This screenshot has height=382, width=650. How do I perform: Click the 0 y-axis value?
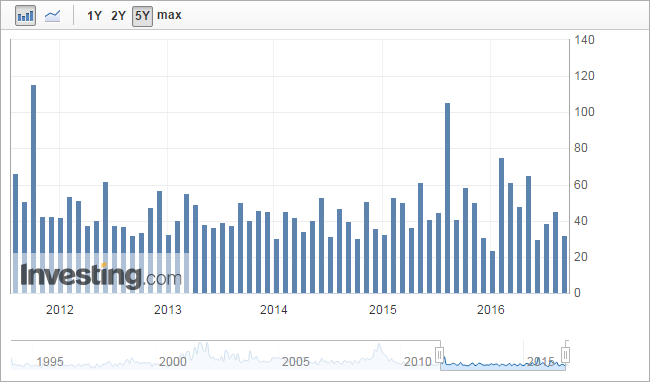coord(577,293)
